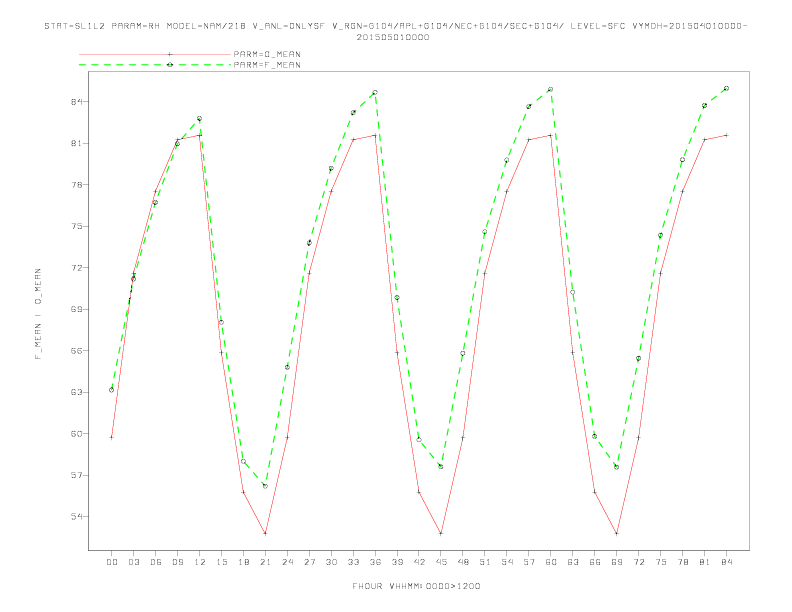Click the y-axis tick label 84
Screen dimensions: 792x612
[x=76, y=102]
